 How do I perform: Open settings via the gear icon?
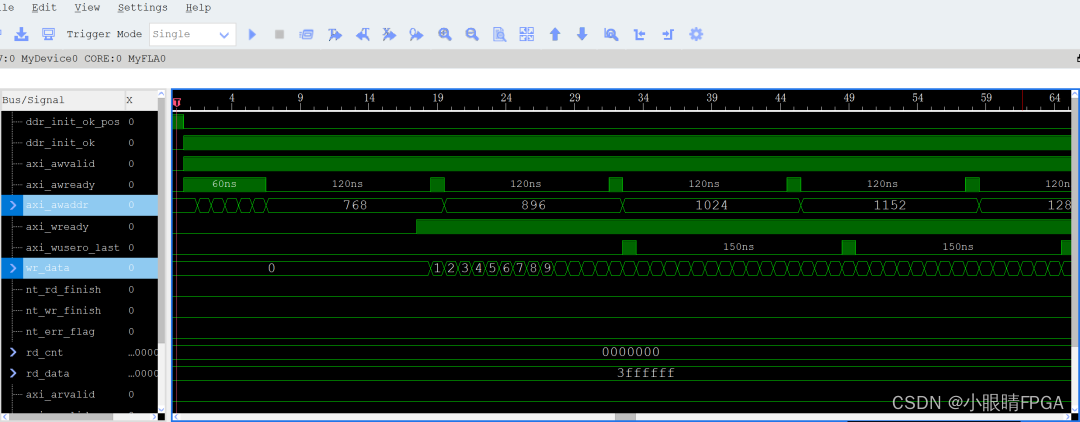click(x=696, y=34)
